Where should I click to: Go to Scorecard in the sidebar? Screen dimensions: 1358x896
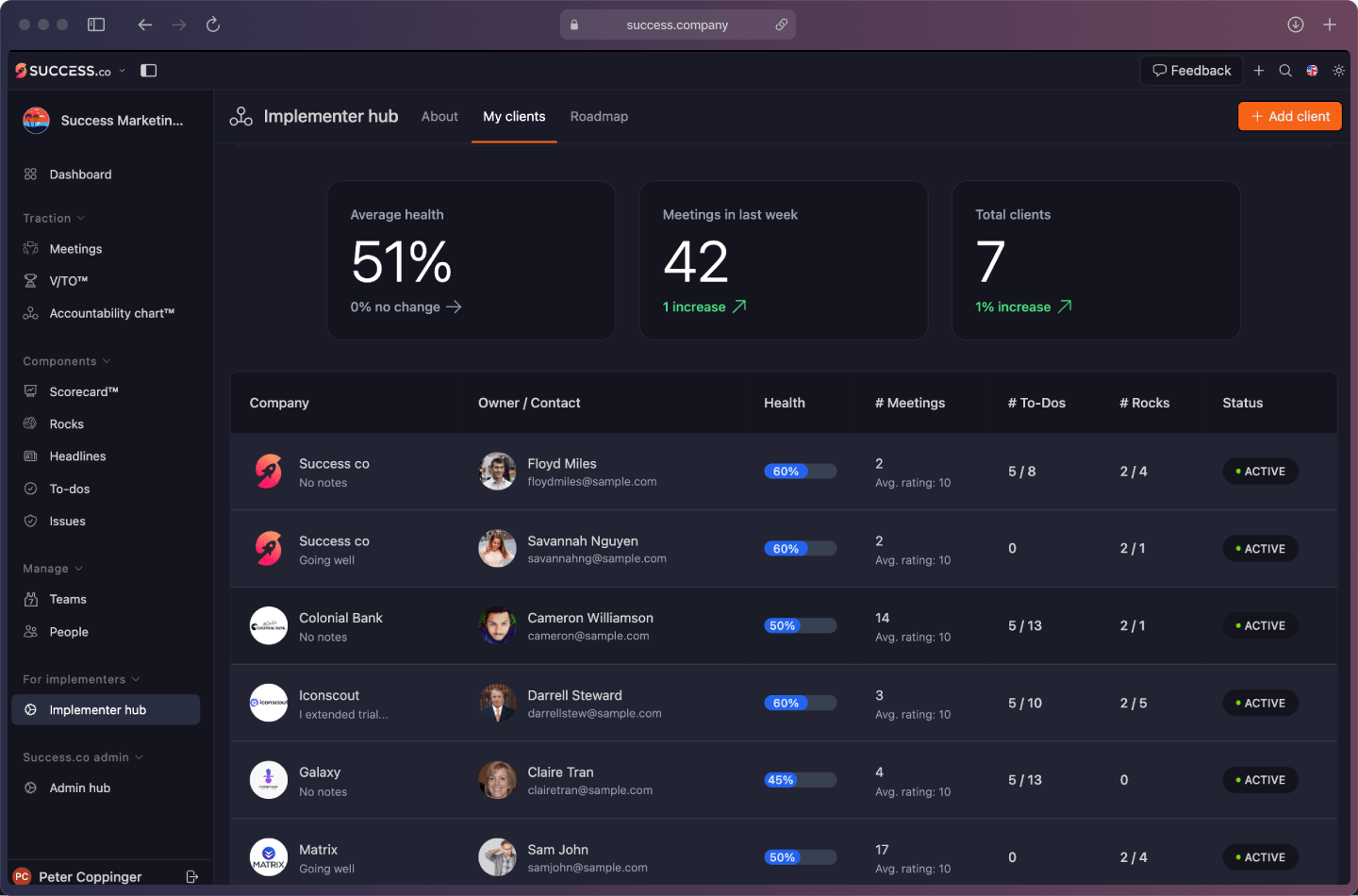(83, 391)
